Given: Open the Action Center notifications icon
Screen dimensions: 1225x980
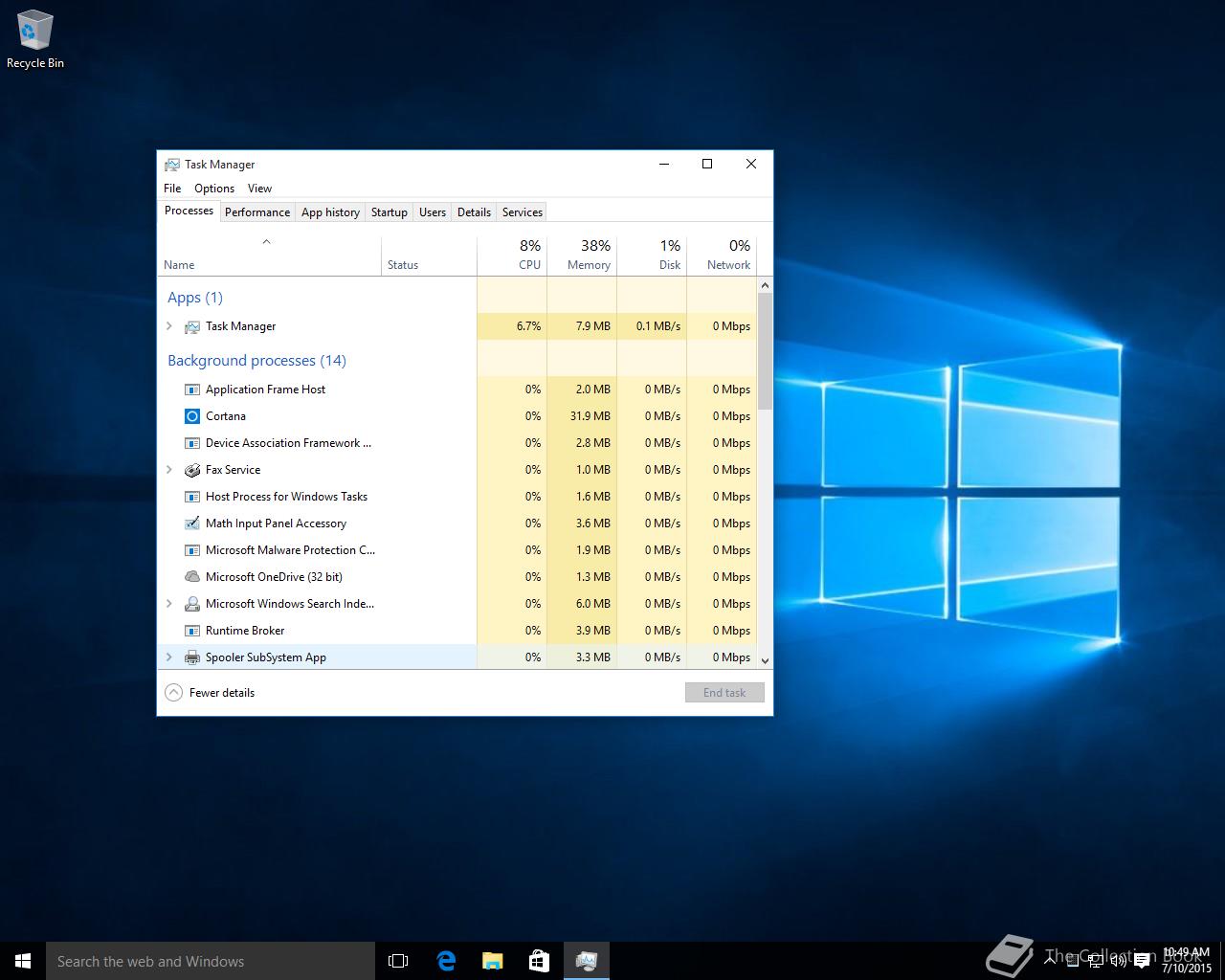Looking at the screenshot, I should coord(1142,962).
